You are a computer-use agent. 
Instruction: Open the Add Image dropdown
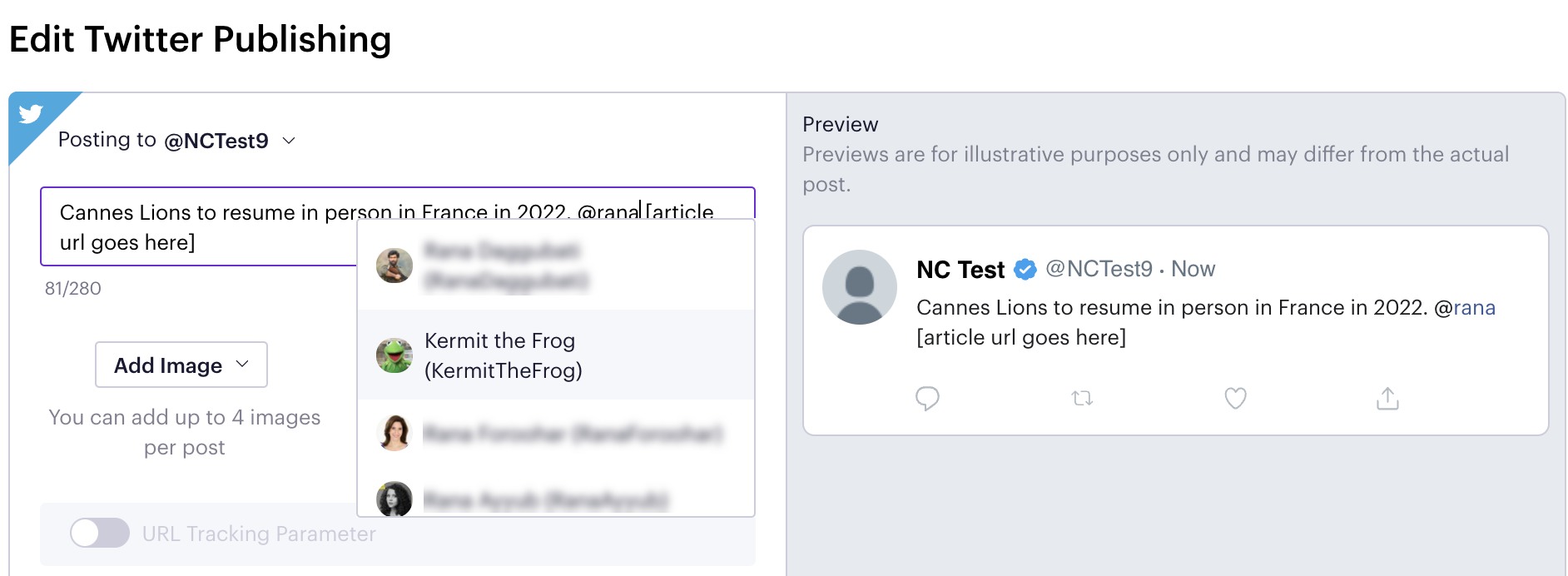(181, 365)
